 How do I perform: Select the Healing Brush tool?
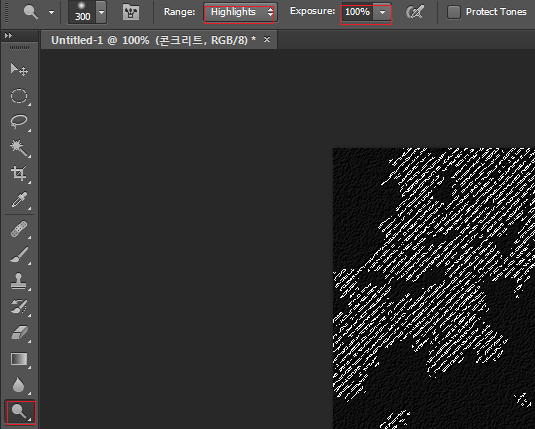tap(19, 229)
